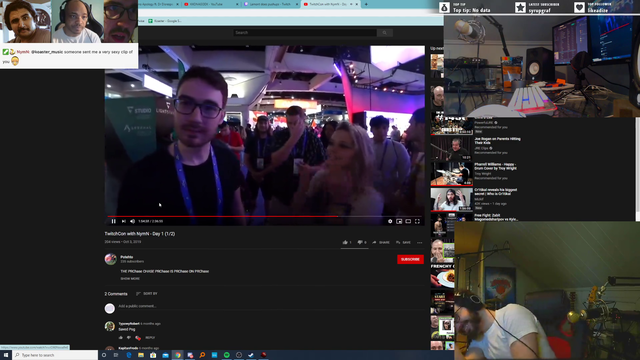This screenshot has width=640, height=360.
Task: Click the magnifier search button
Action: 384,33
